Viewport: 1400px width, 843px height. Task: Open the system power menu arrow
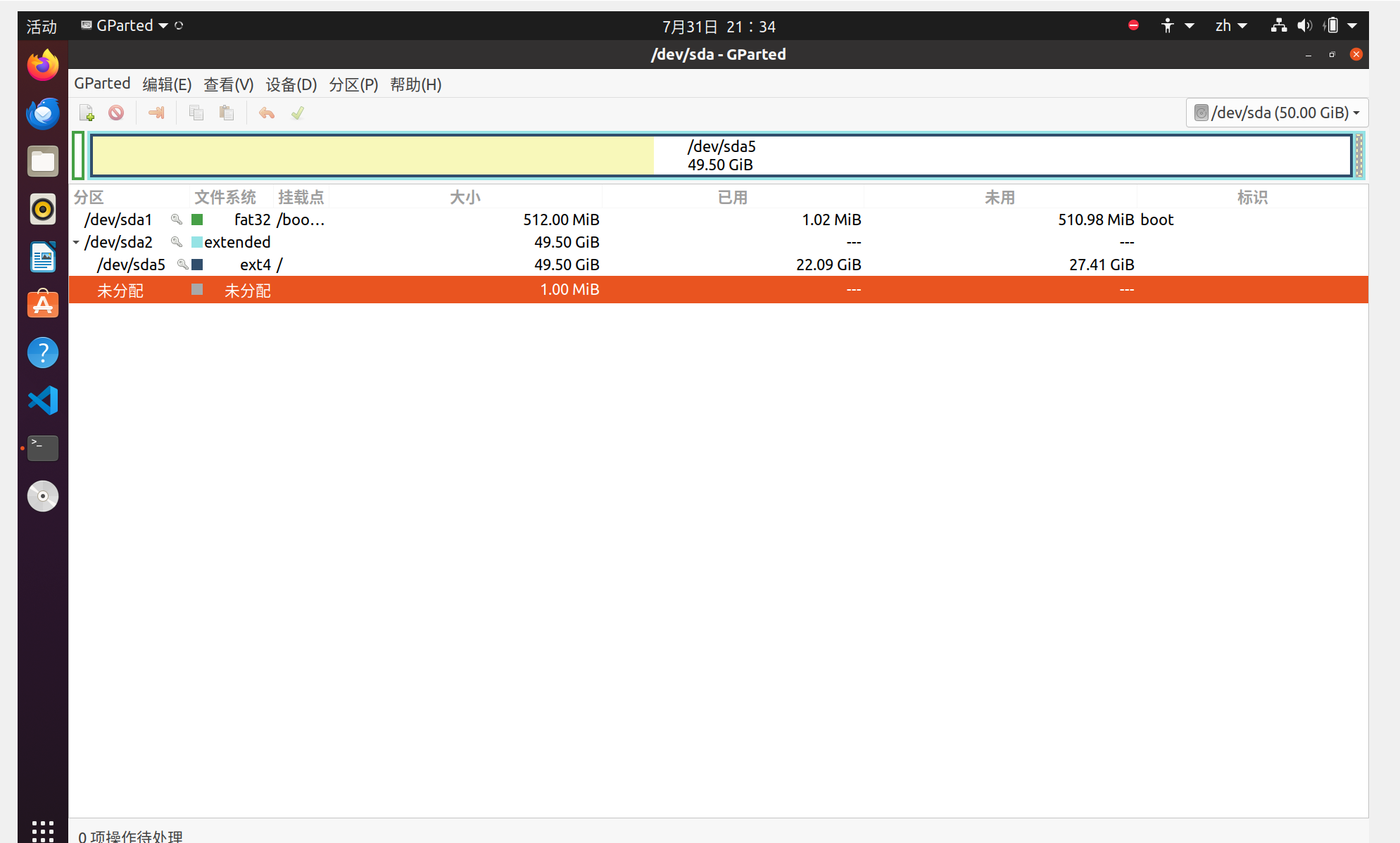coord(1352,25)
